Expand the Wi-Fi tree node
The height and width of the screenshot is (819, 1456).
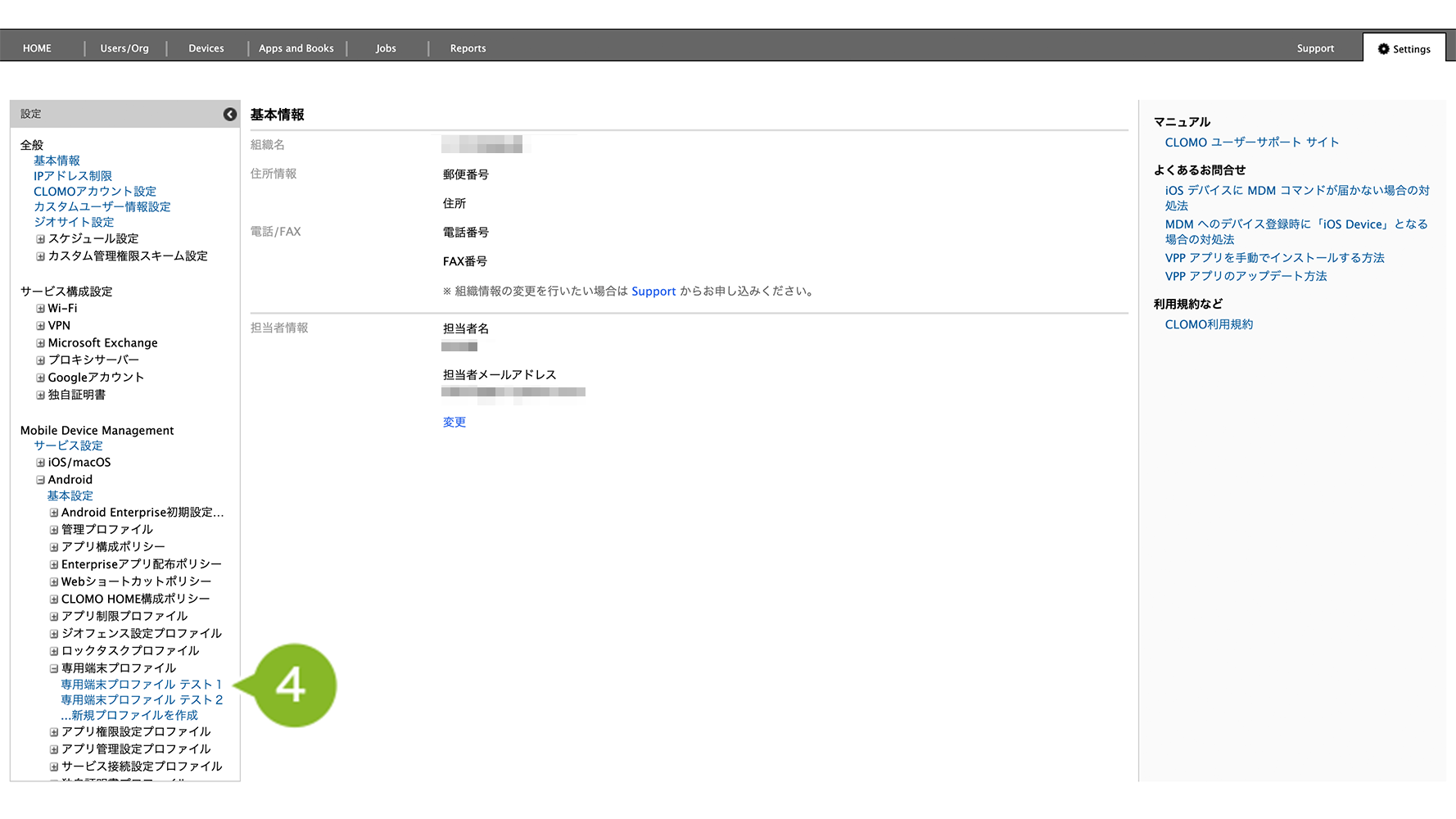click(40, 309)
